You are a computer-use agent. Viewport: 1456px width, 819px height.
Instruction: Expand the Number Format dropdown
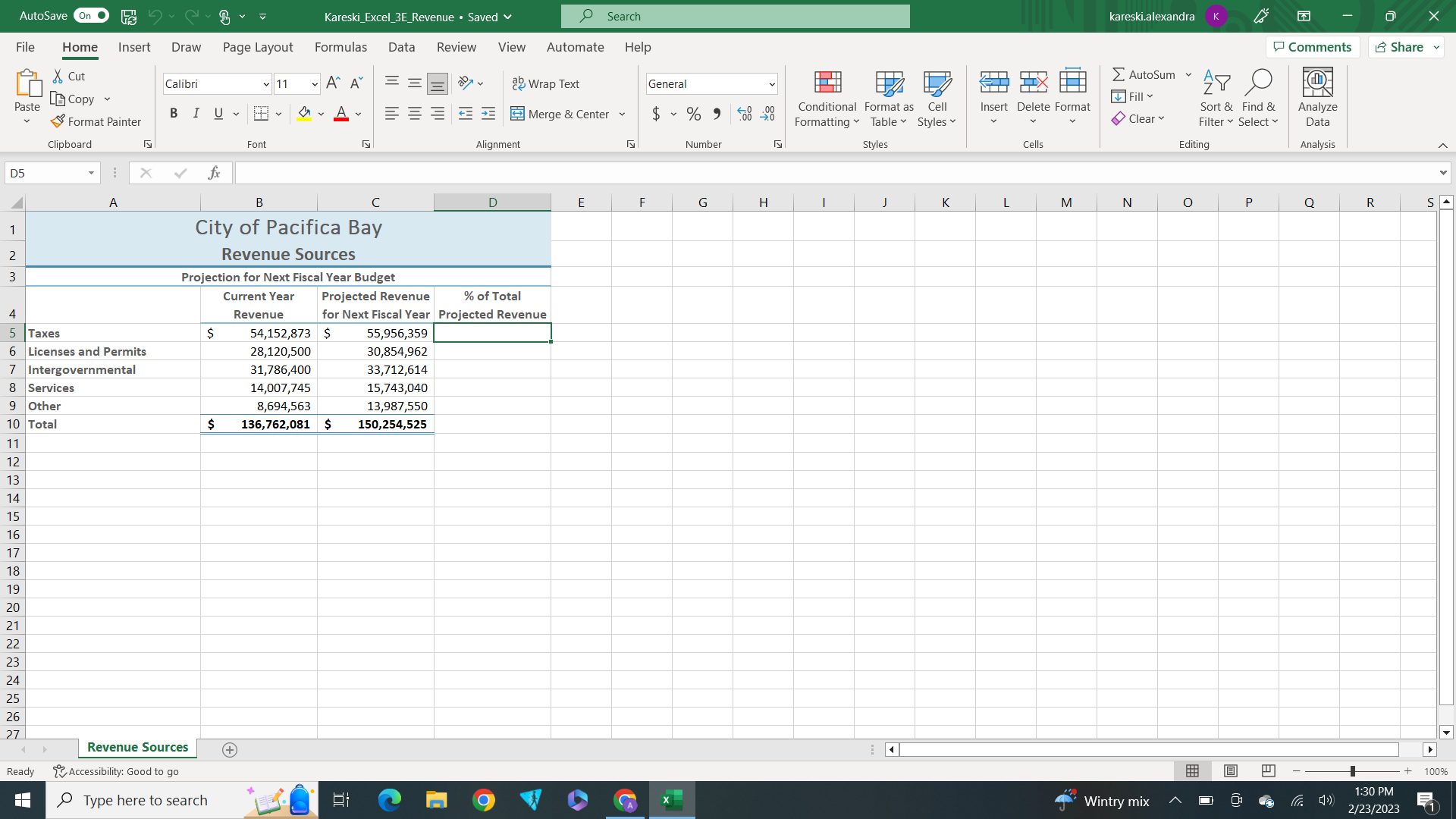point(772,84)
